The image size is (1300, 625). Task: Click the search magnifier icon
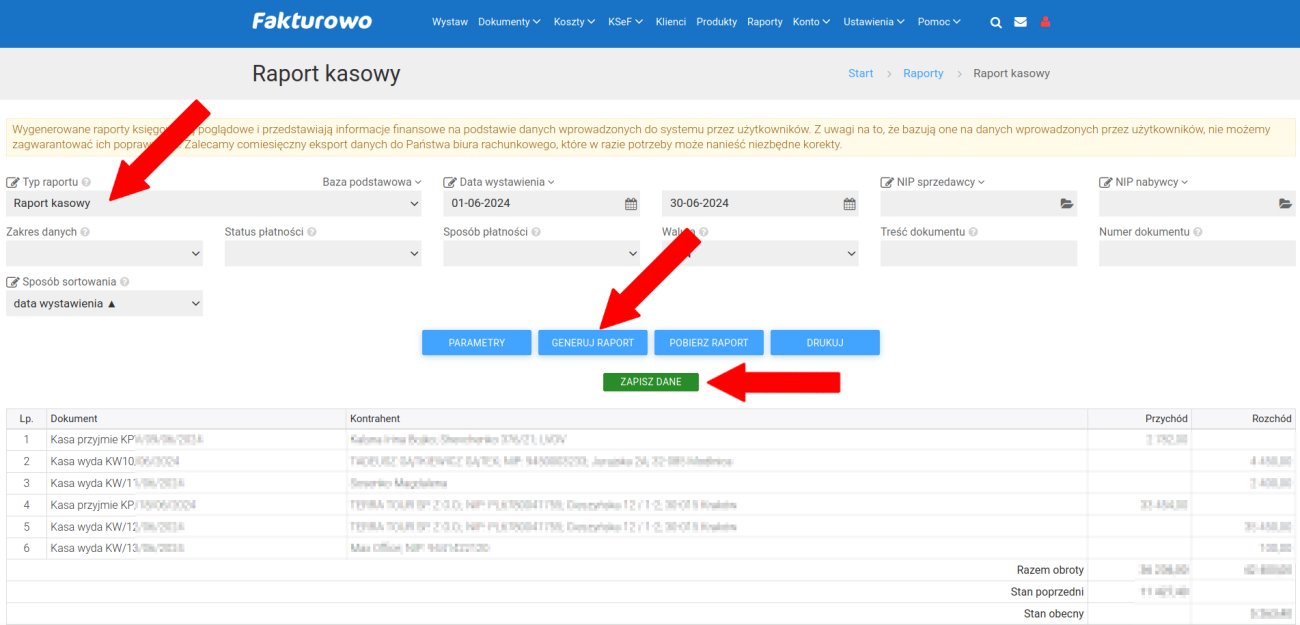pos(995,22)
